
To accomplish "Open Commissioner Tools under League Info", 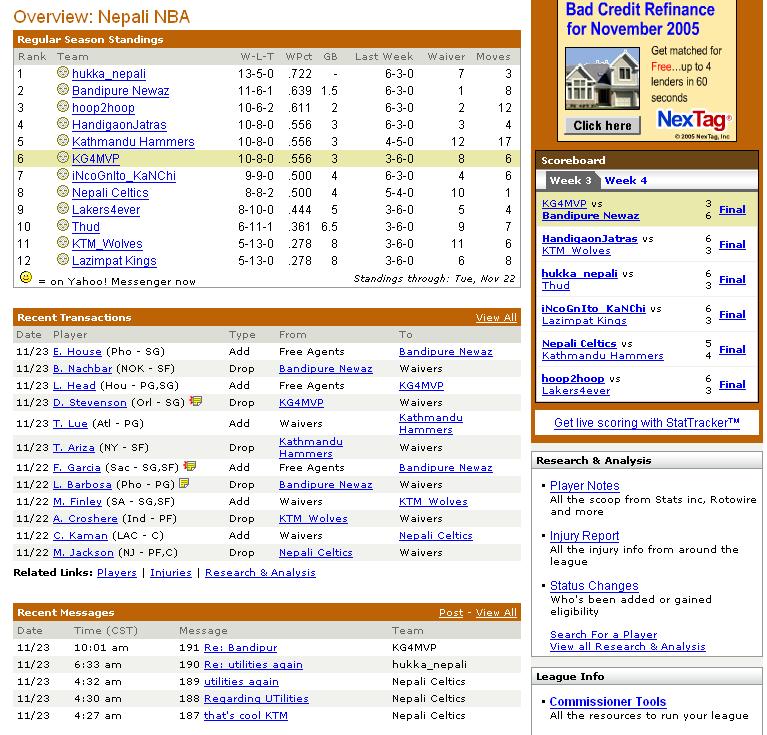I will pyautogui.click(x=607, y=702).
